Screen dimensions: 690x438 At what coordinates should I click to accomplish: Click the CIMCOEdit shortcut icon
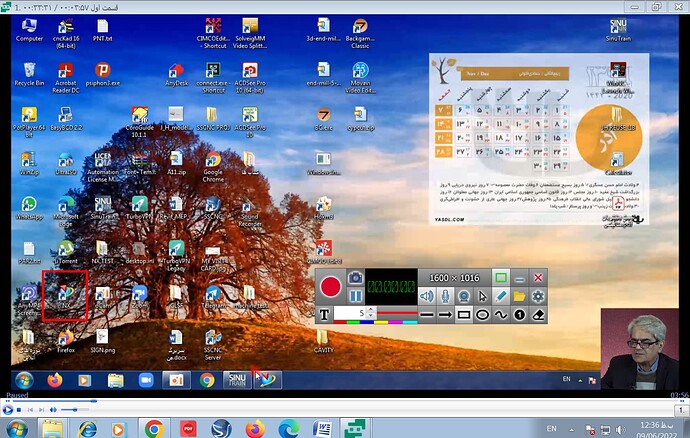tap(213, 33)
